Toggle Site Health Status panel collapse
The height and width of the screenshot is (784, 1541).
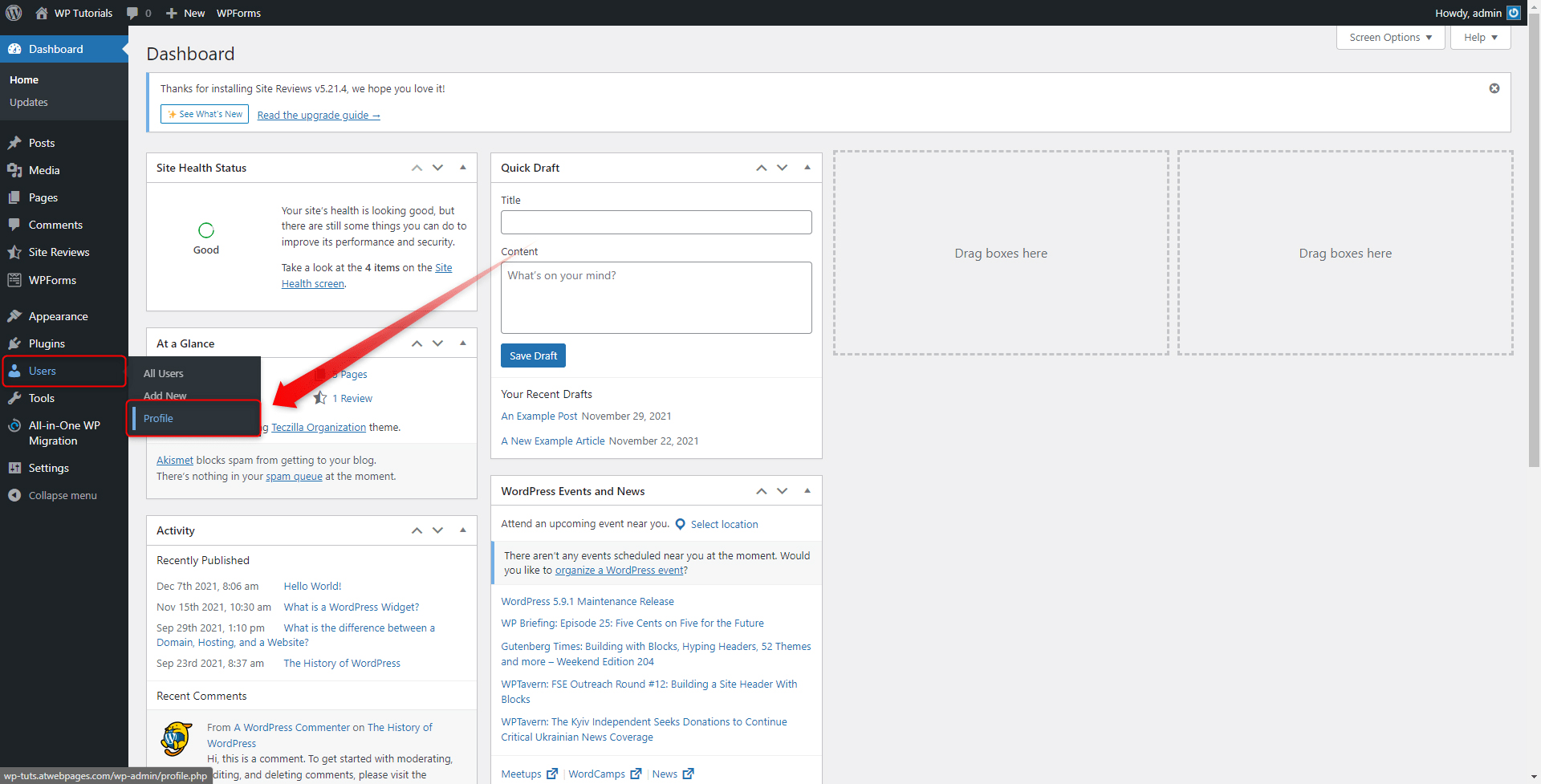click(x=463, y=168)
